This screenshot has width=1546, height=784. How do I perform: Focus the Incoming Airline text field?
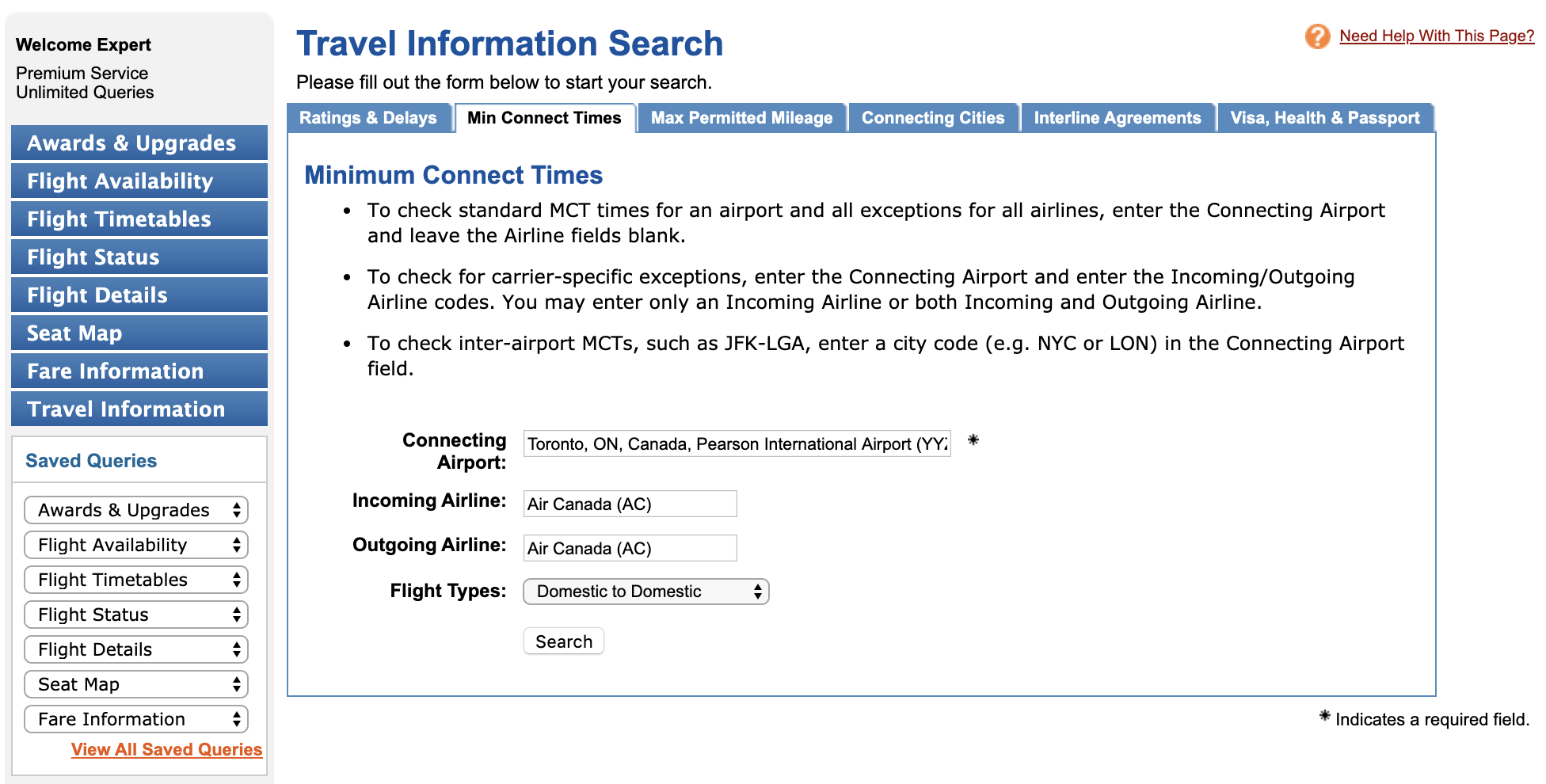630,504
